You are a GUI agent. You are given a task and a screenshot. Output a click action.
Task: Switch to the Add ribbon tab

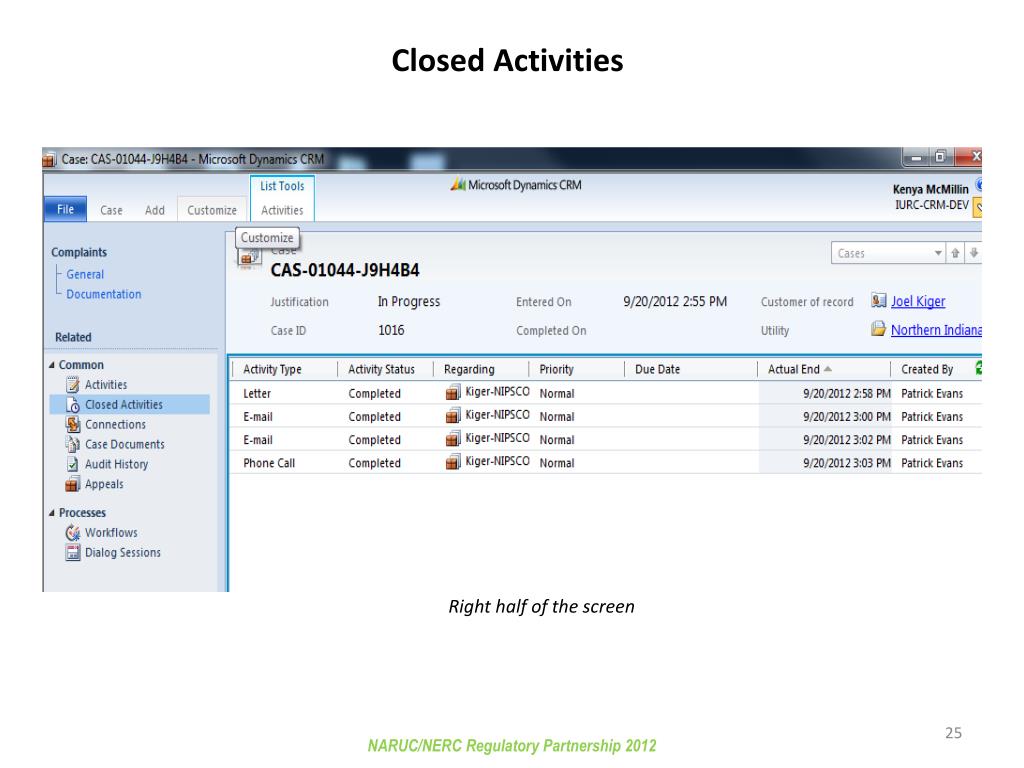click(155, 210)
